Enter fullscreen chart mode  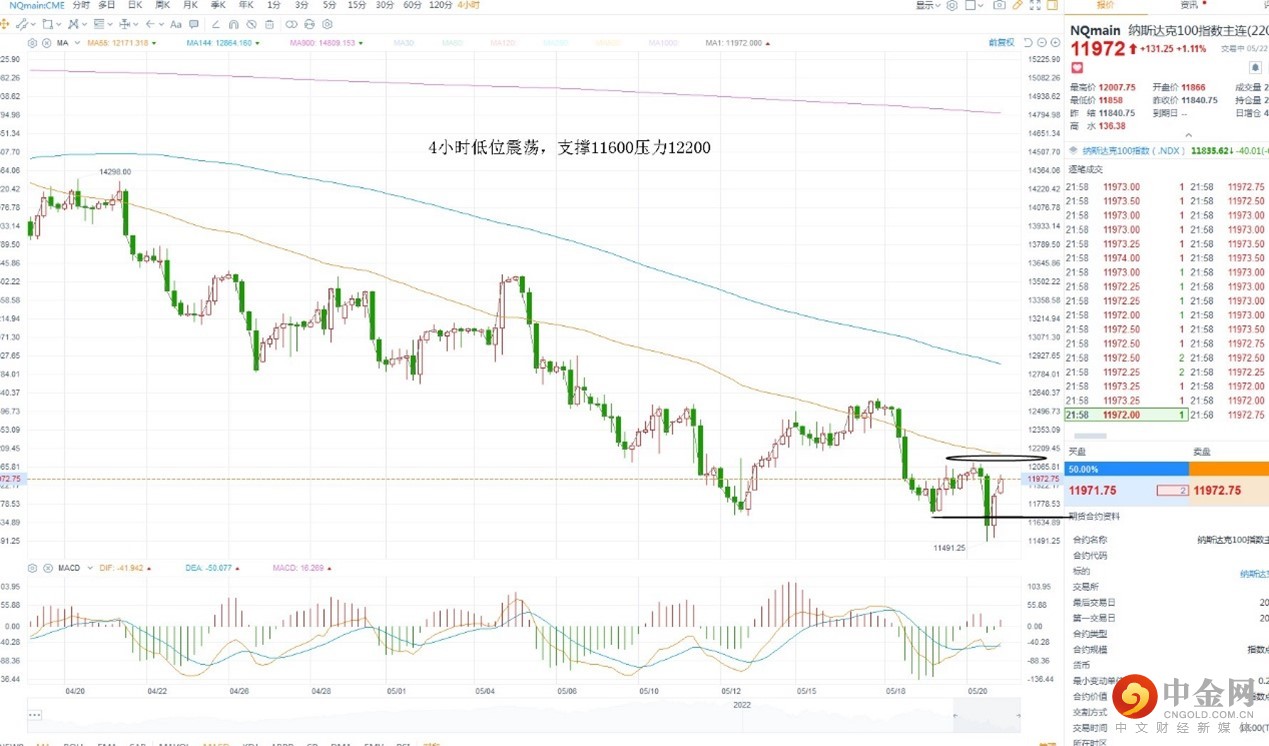(1035, 5)
